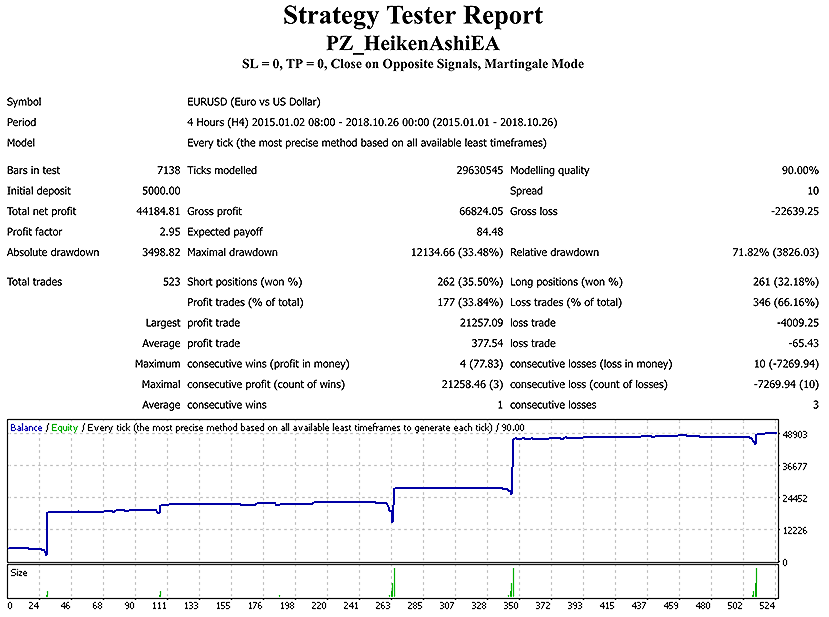Click consecutive losses value 10 (-7269.94)
Viewport: 829px width, 617px height.
point(786,364)
